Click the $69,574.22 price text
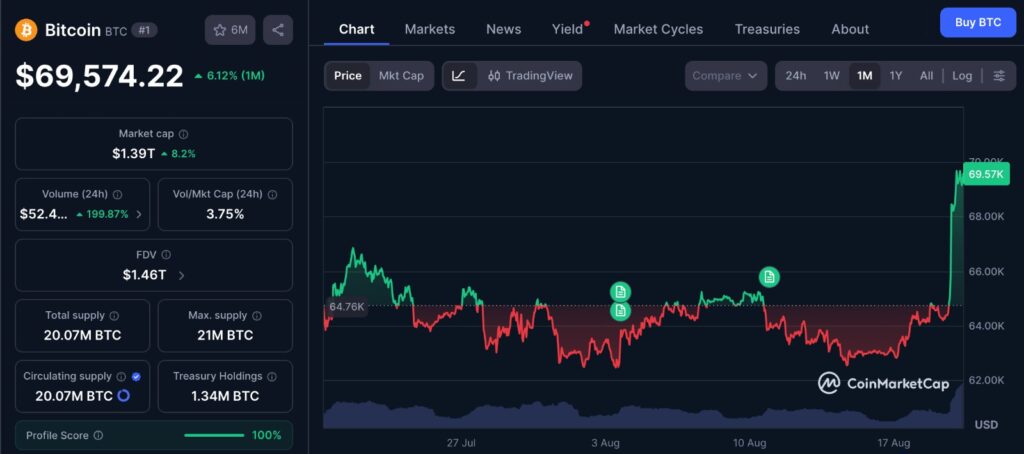The image size is (1024, 454). coord(99,76)
